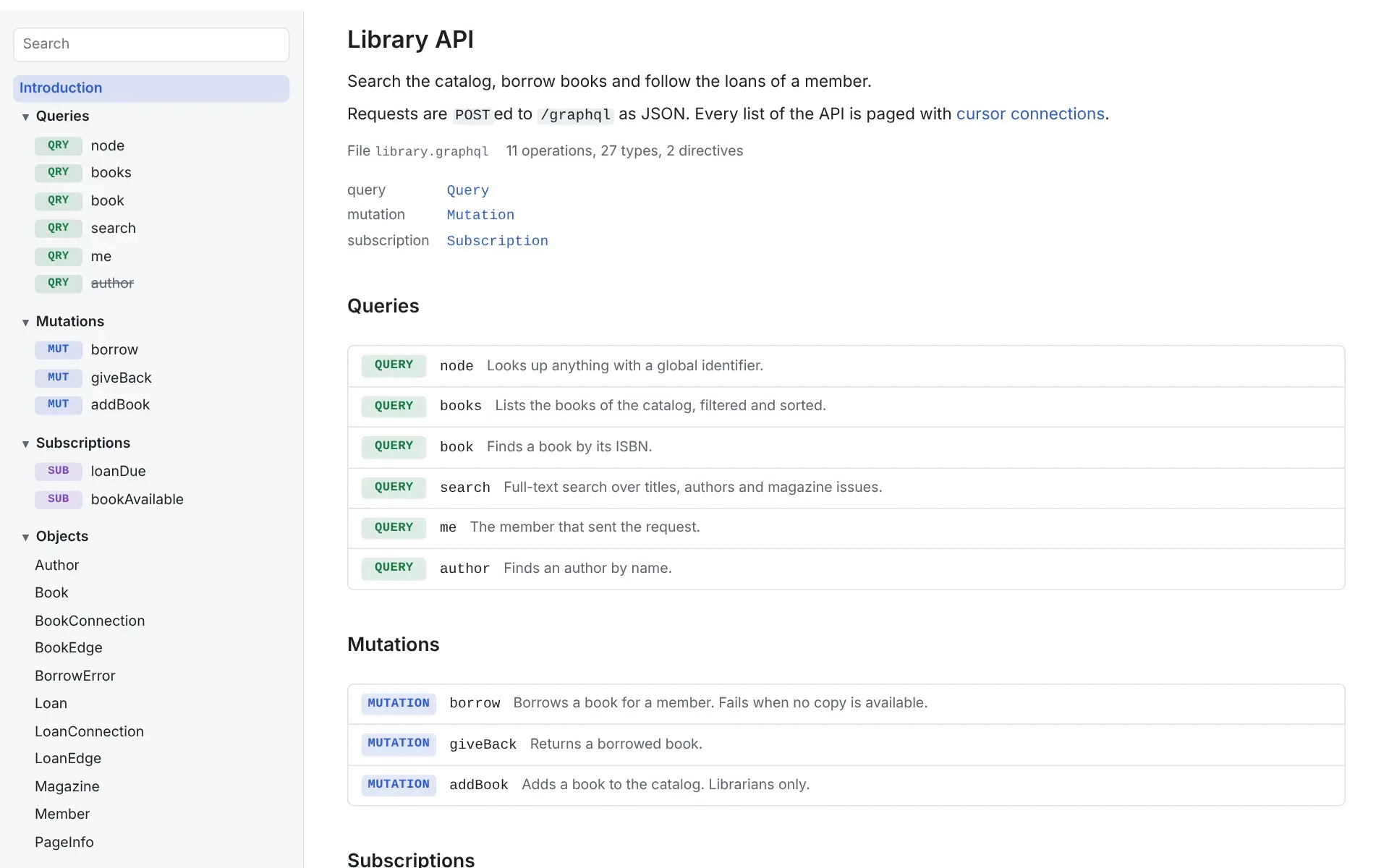Open the Query root type link
The height and width of the screenshot is (868, 1389).
(468, 190)
